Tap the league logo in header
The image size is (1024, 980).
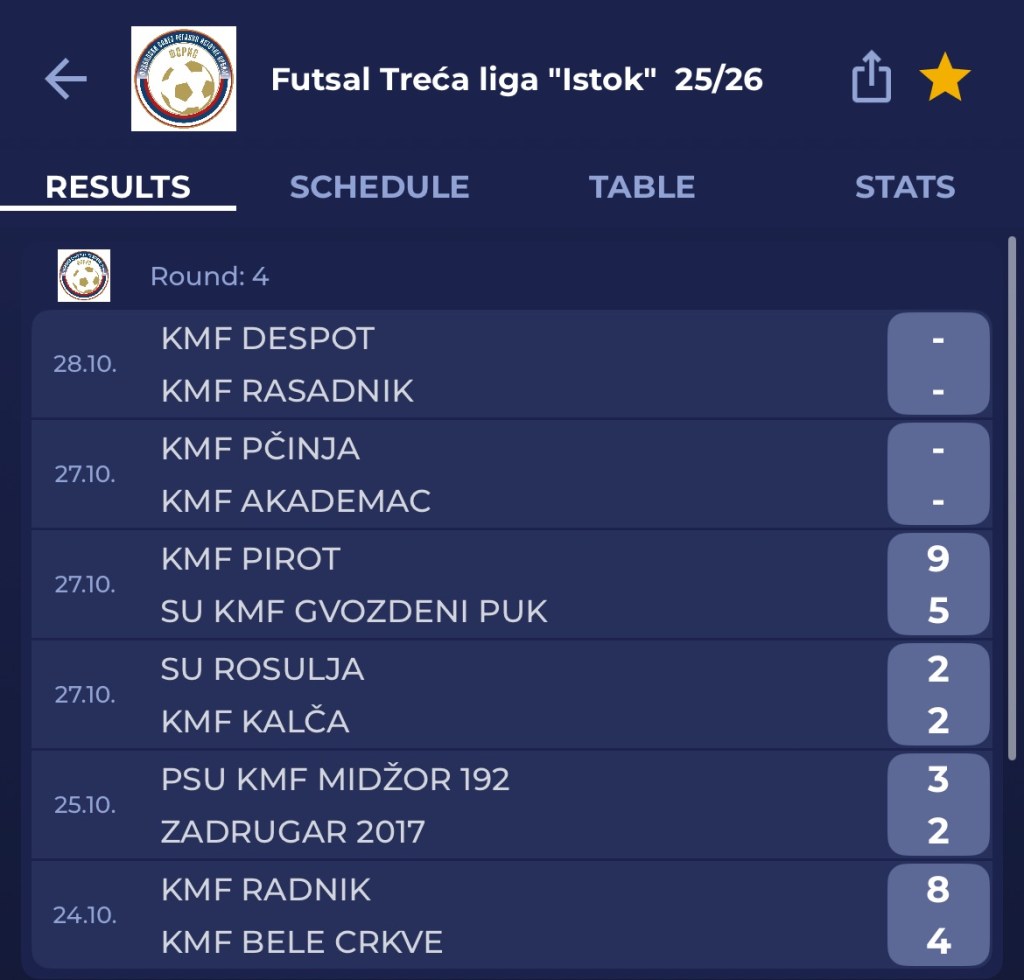(x=184, y=79)
